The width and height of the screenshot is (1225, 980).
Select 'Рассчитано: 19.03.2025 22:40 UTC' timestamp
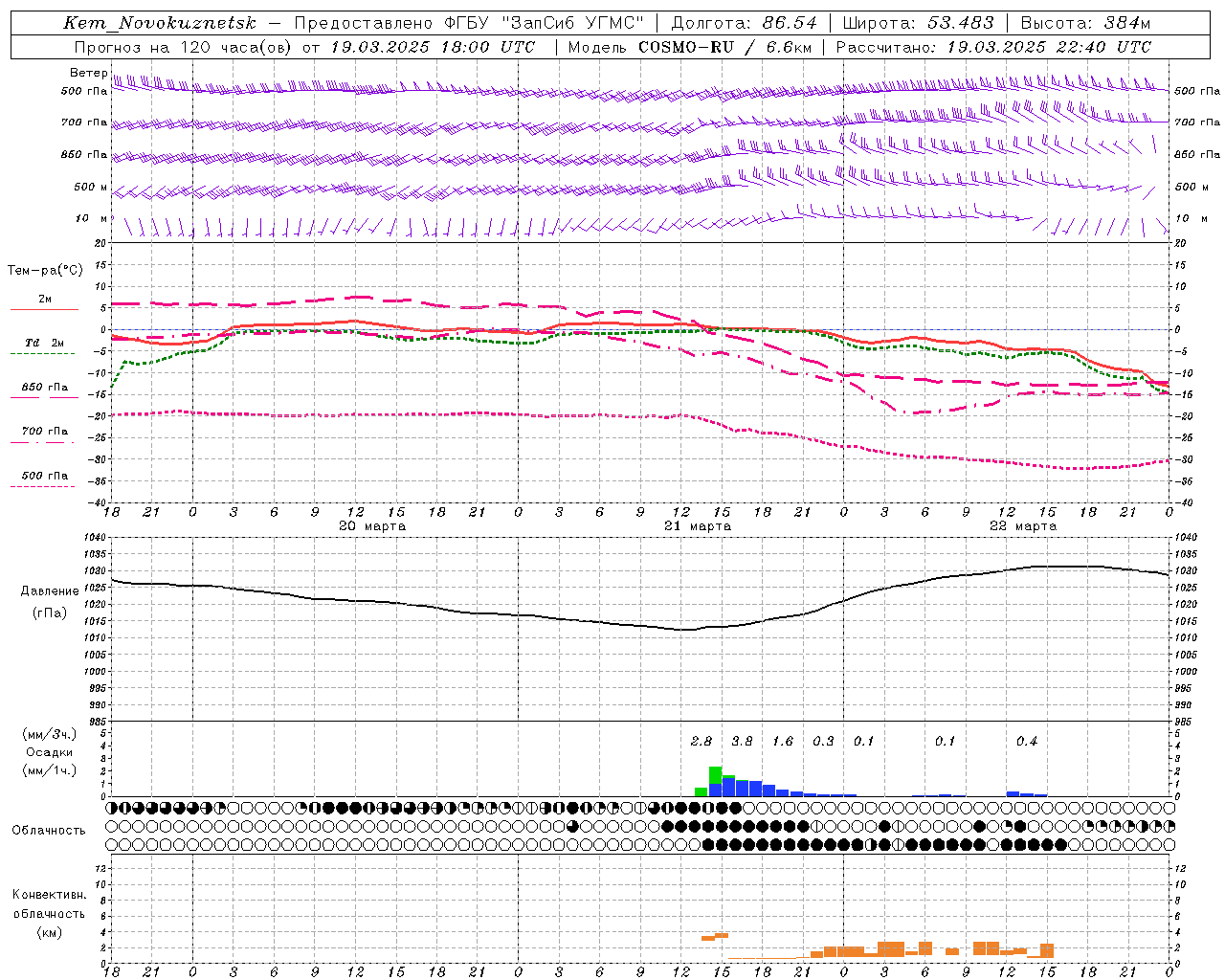click(993, 47)
